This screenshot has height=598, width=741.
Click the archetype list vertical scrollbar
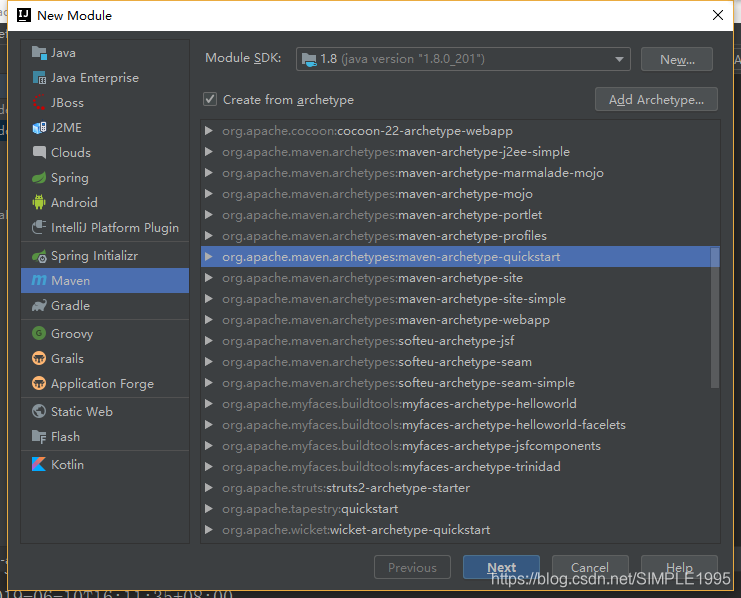715,317
